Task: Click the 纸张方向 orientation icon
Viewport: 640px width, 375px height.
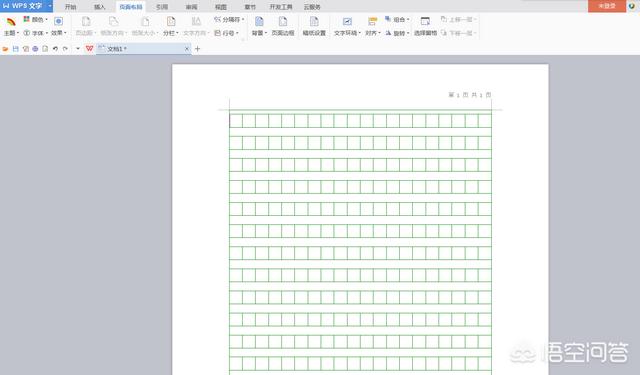Action: pyautogui.click(x=113, y=22)
